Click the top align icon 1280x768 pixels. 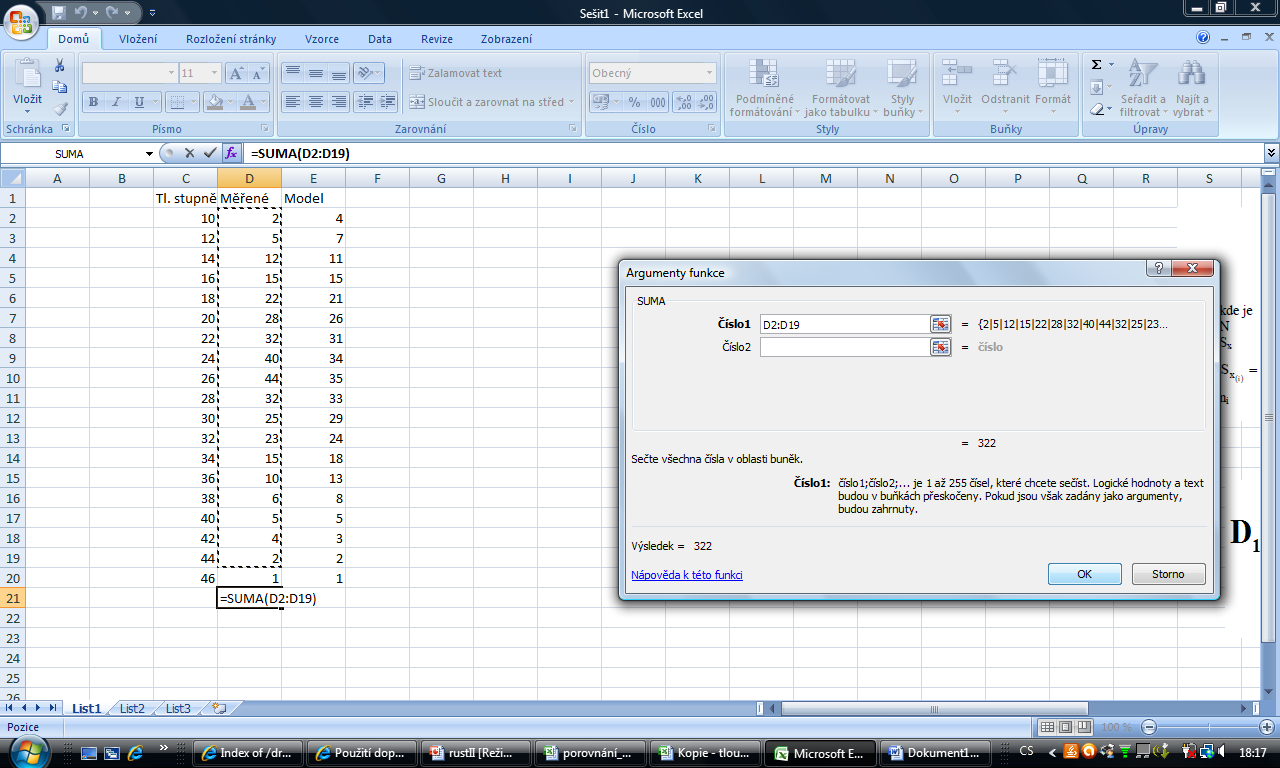292,73
